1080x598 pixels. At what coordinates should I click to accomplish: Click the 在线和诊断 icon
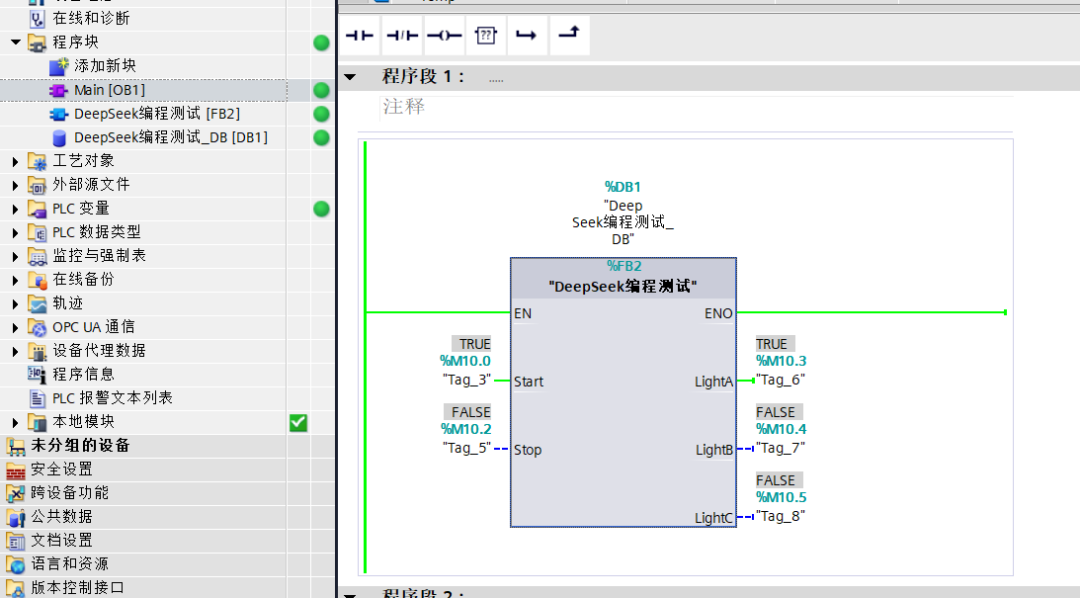(37, 19)
